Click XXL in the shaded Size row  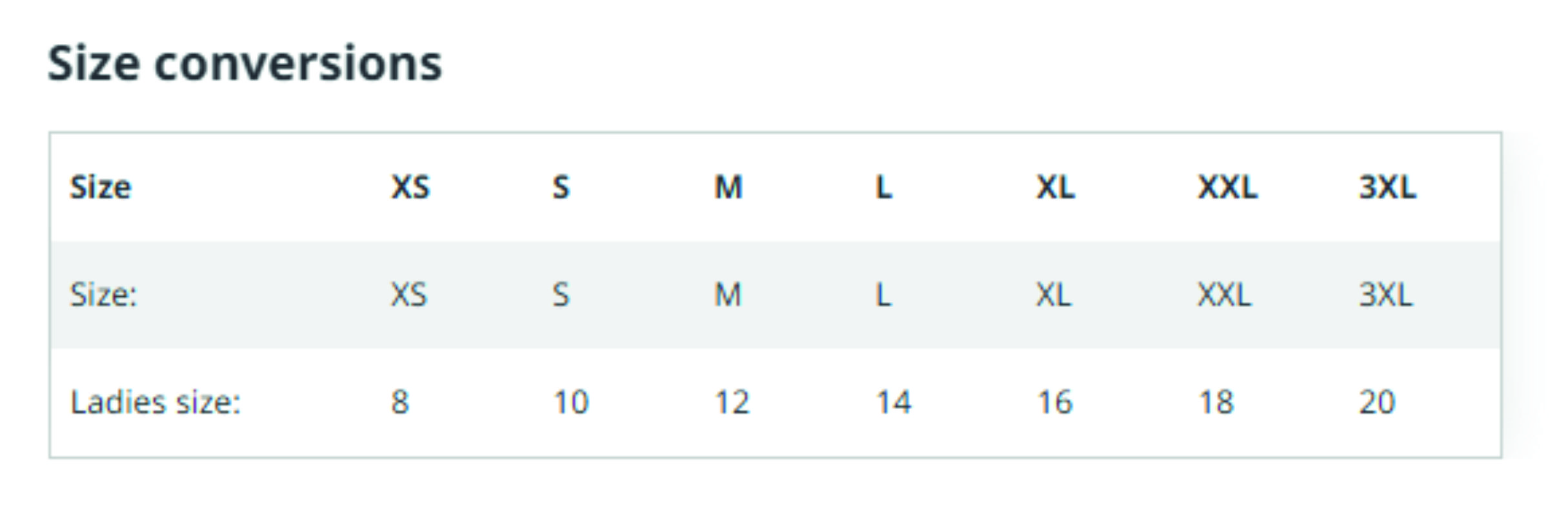pyautogui.click(x=1224, y=295)
